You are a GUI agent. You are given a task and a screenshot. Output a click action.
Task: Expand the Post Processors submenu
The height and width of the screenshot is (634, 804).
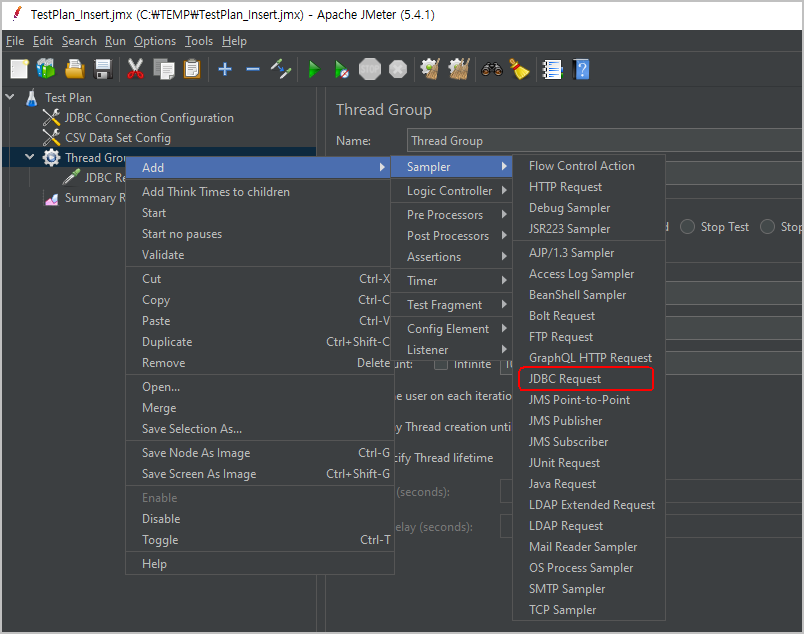coord(451,236)
